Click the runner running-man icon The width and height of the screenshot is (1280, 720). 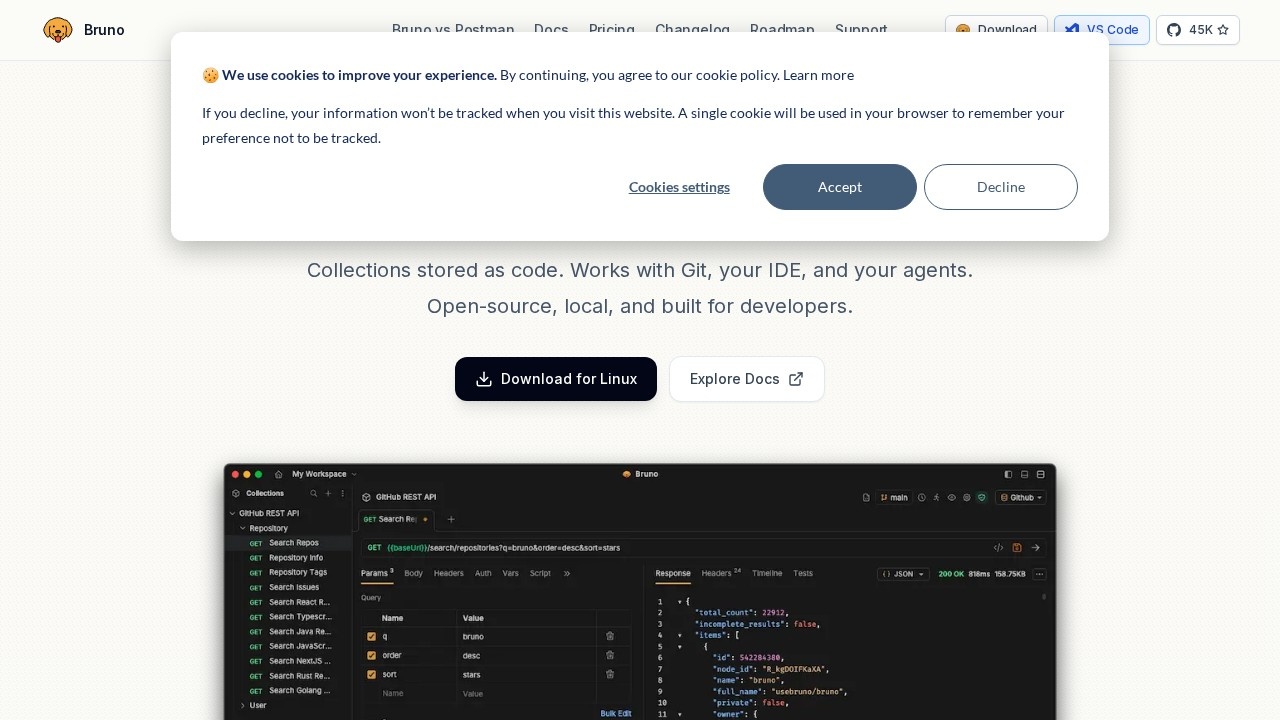[x=937, y=497]
